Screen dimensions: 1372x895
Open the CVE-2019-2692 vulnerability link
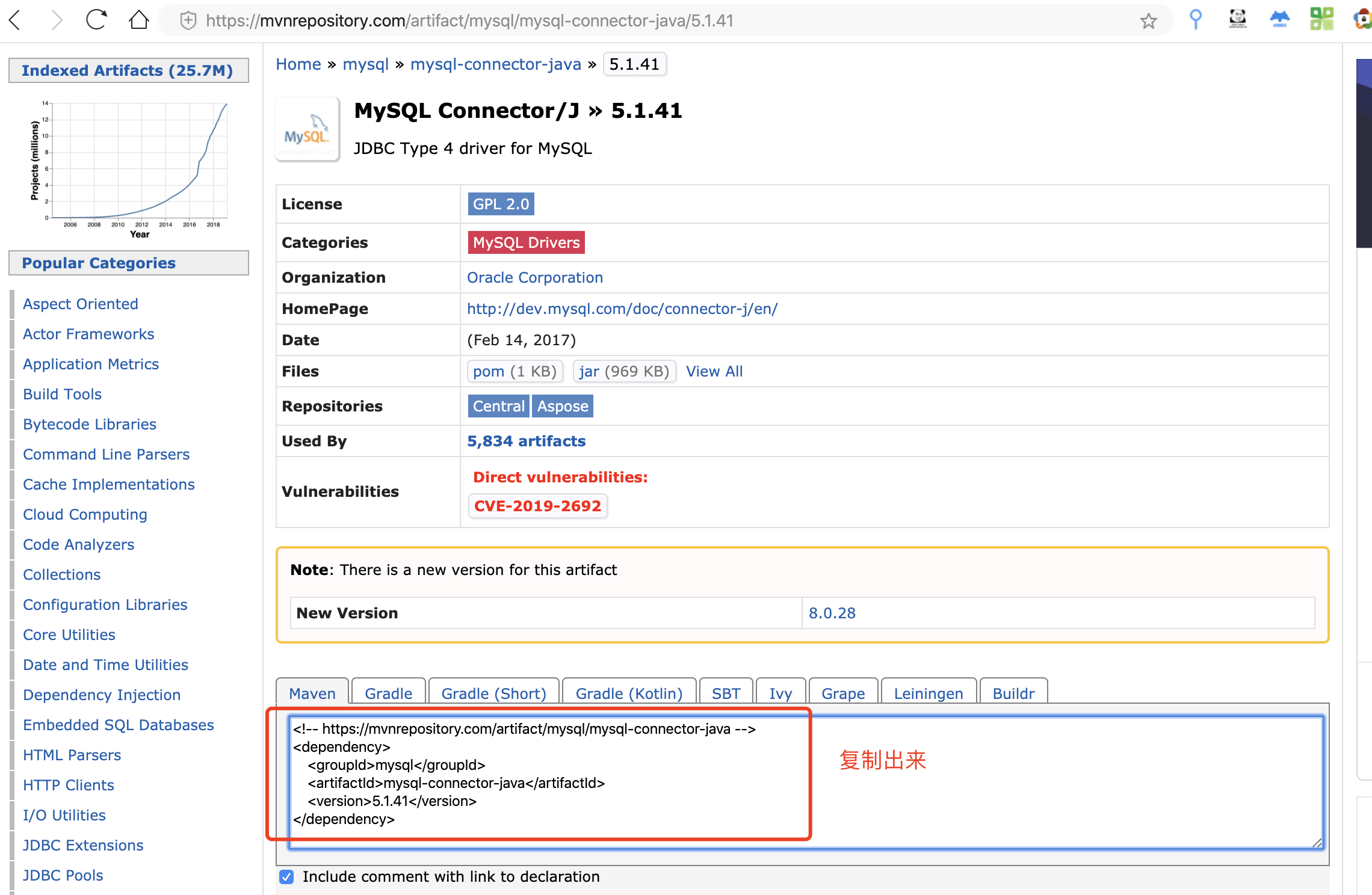(x=537, y=506)
